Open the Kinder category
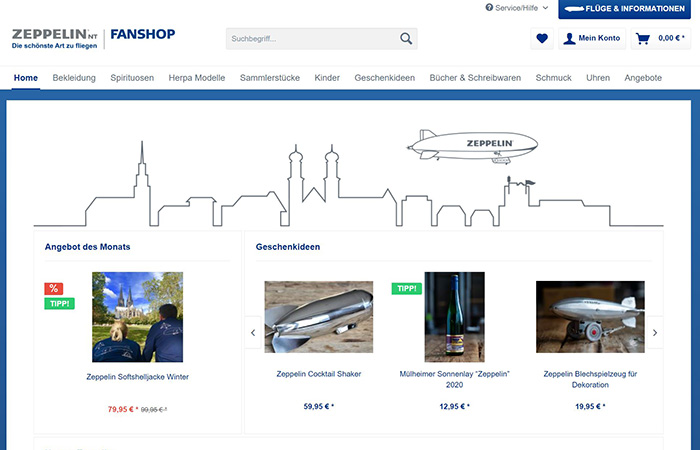 pyautogui.click(x=327, y=78)
